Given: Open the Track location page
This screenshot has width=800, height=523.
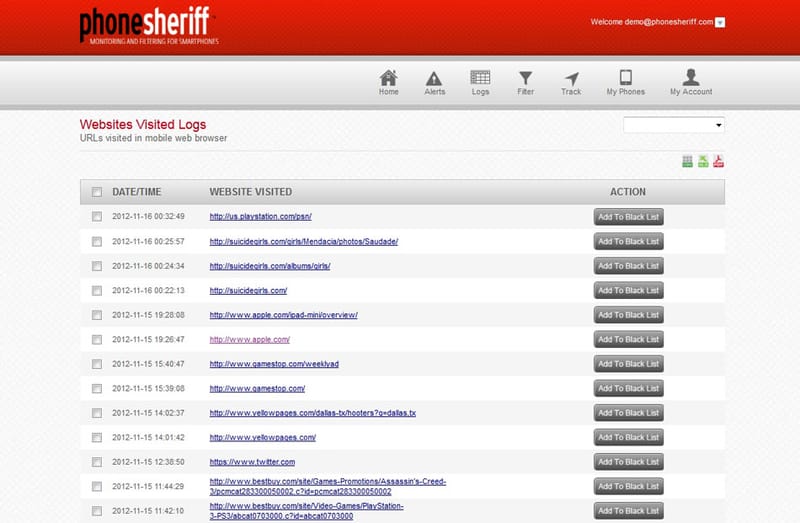Looking at the screenshot, I should tap(571, 82).
